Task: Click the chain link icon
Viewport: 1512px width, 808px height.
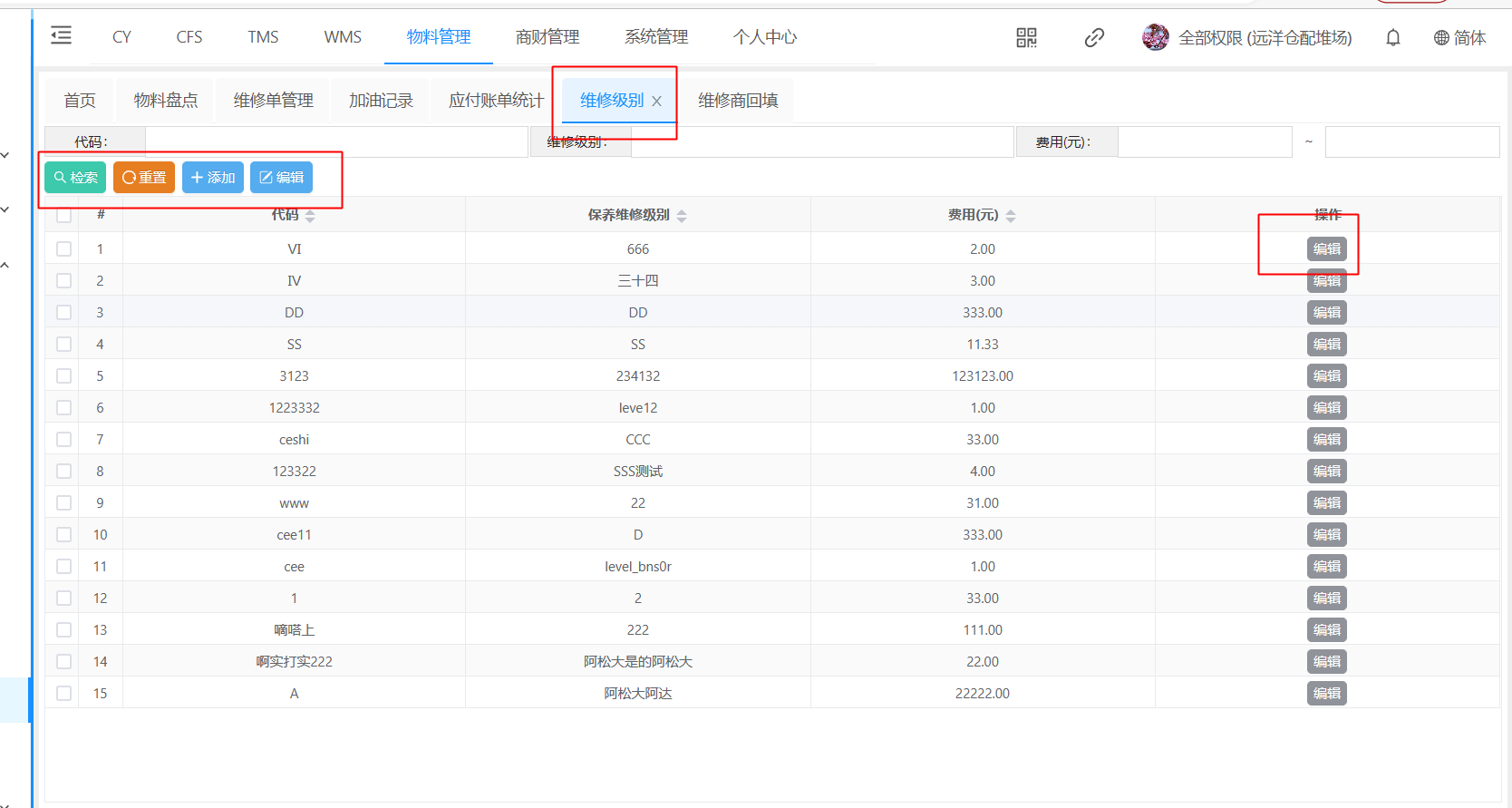Action: click(1094, 37)
